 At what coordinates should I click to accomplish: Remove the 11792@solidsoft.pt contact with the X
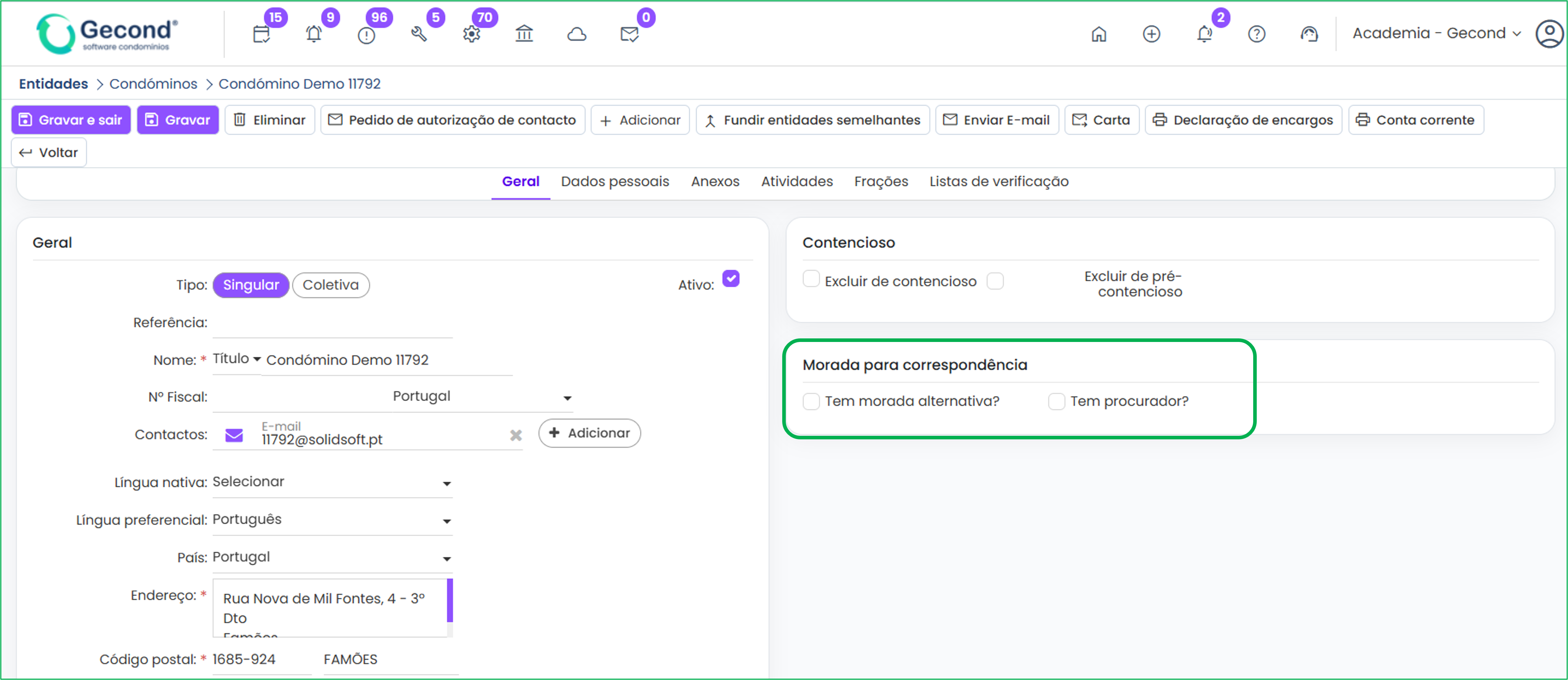point(516,435)
